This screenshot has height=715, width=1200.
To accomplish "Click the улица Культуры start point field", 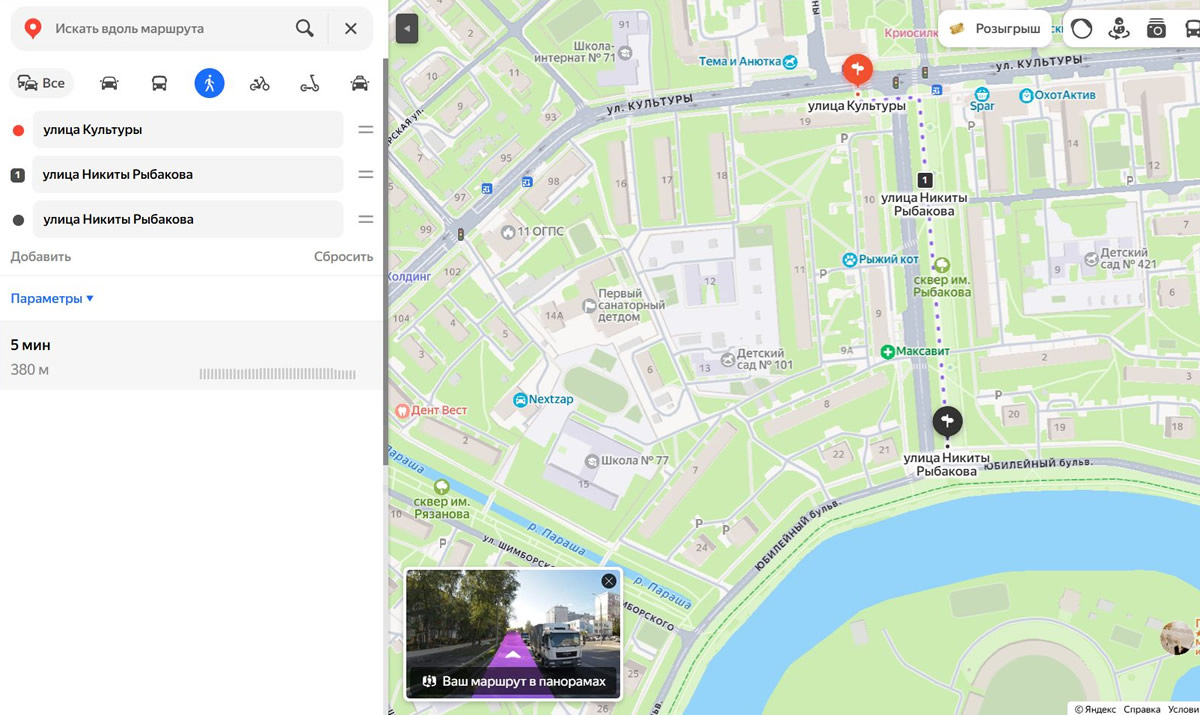I will pyautogui.click(x=188, y=129).
